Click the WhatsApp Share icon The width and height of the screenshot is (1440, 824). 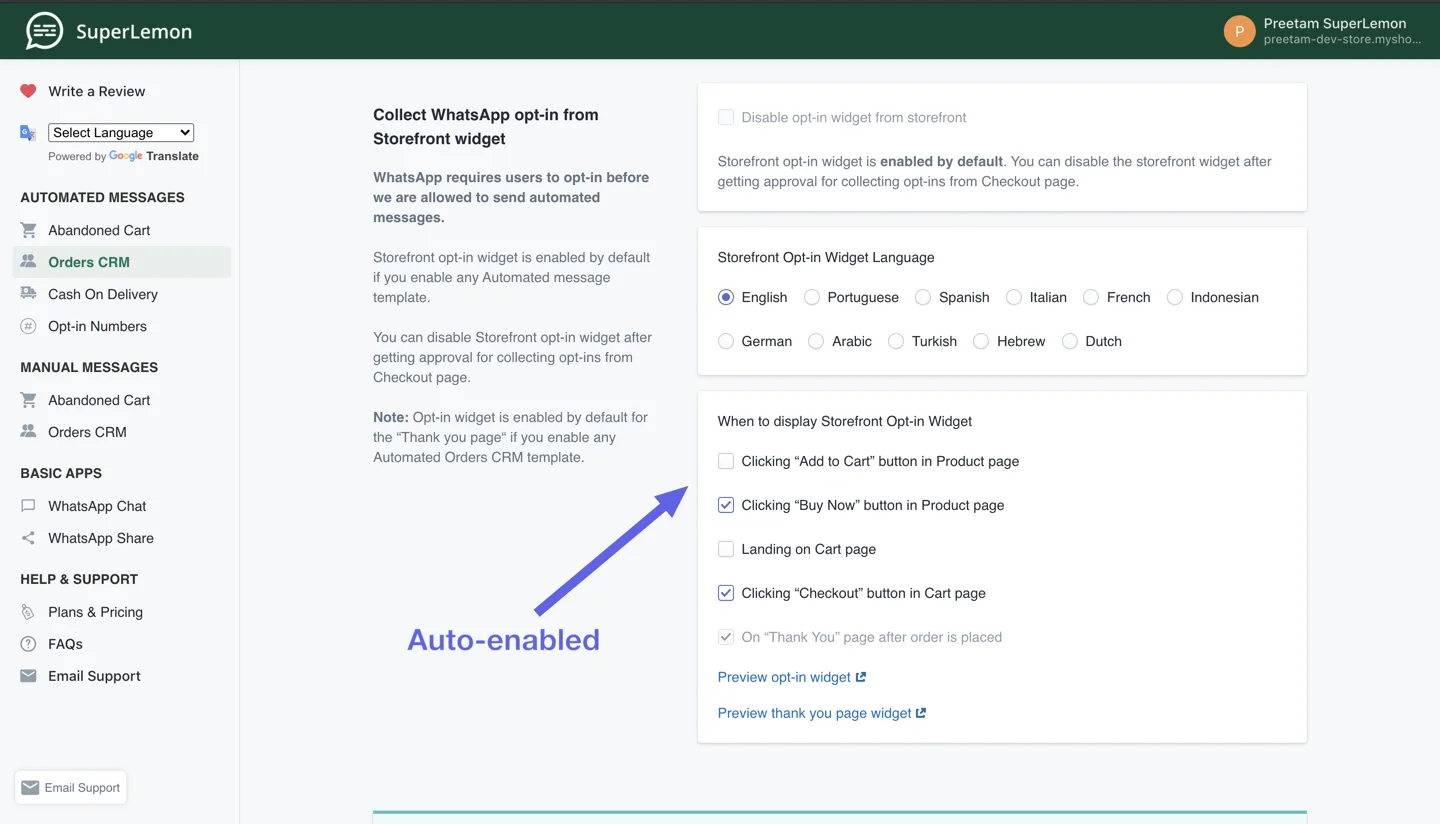[28, 538]
